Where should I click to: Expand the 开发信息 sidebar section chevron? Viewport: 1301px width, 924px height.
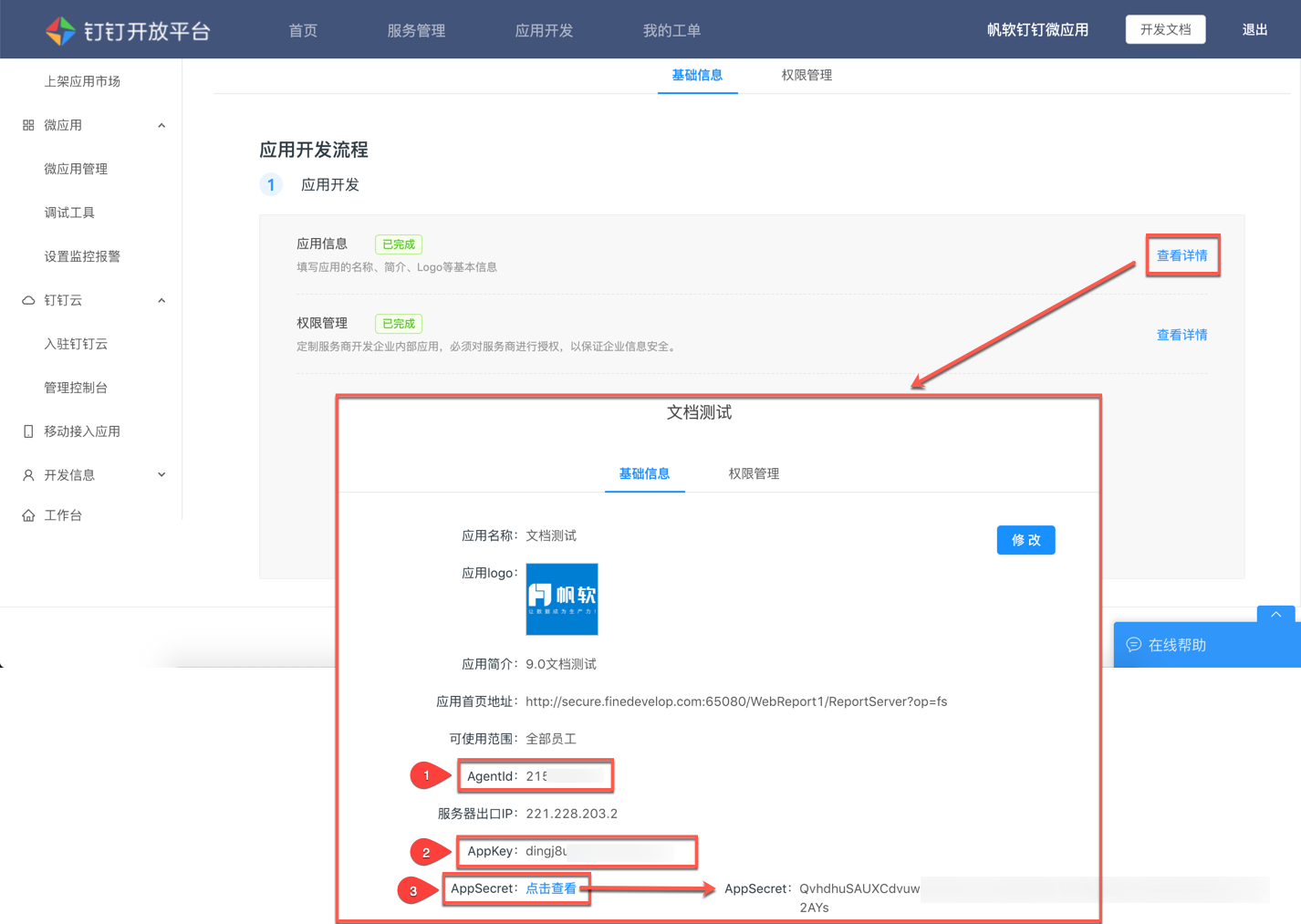pos(161,475)
